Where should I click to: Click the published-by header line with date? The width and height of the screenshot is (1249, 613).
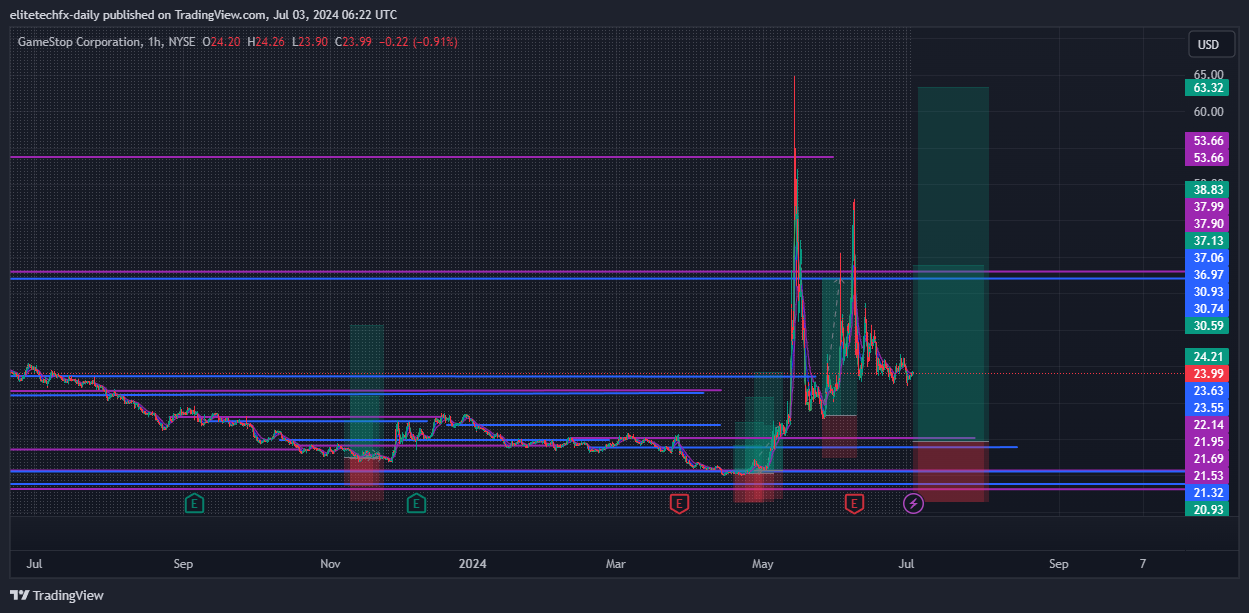203,14
